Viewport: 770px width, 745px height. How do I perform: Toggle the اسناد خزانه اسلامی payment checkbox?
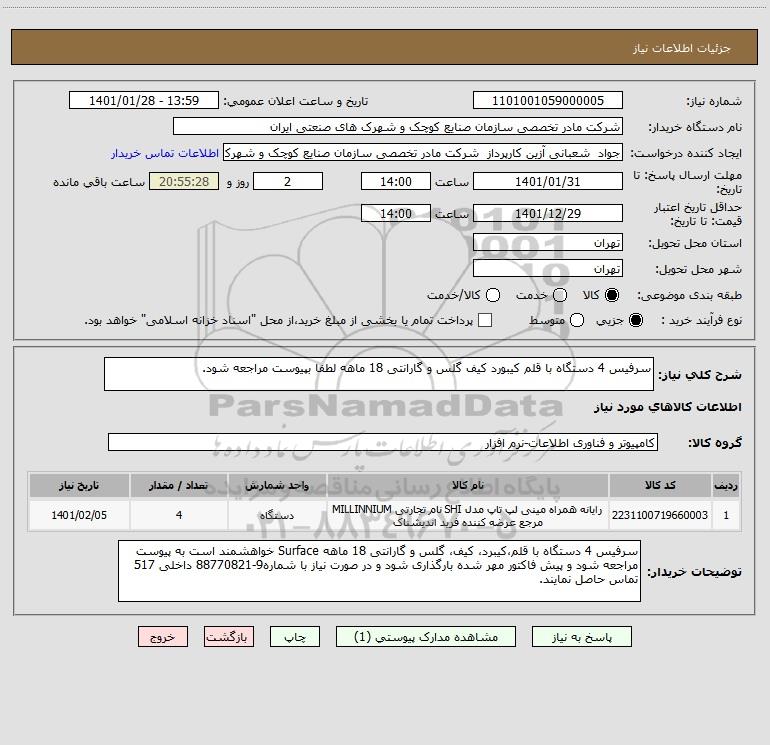(485, 320)
